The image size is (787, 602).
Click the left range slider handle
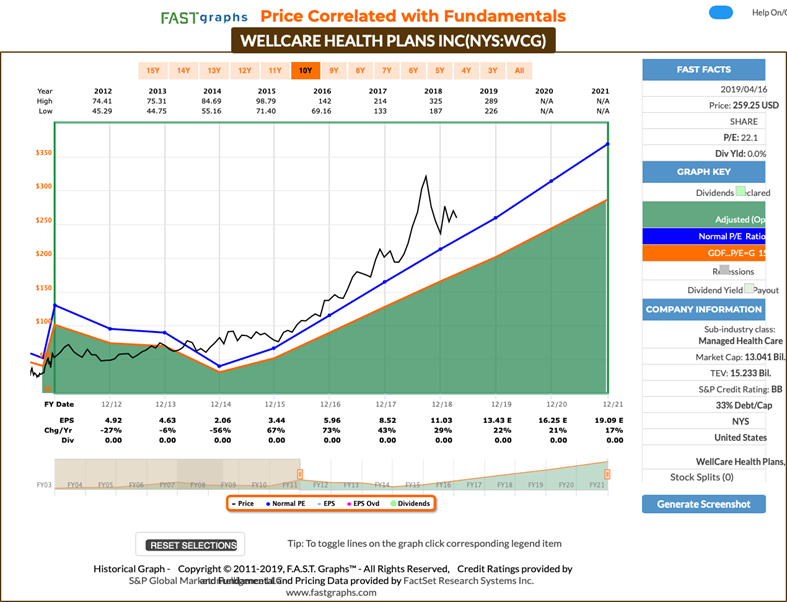coord(300,474)
